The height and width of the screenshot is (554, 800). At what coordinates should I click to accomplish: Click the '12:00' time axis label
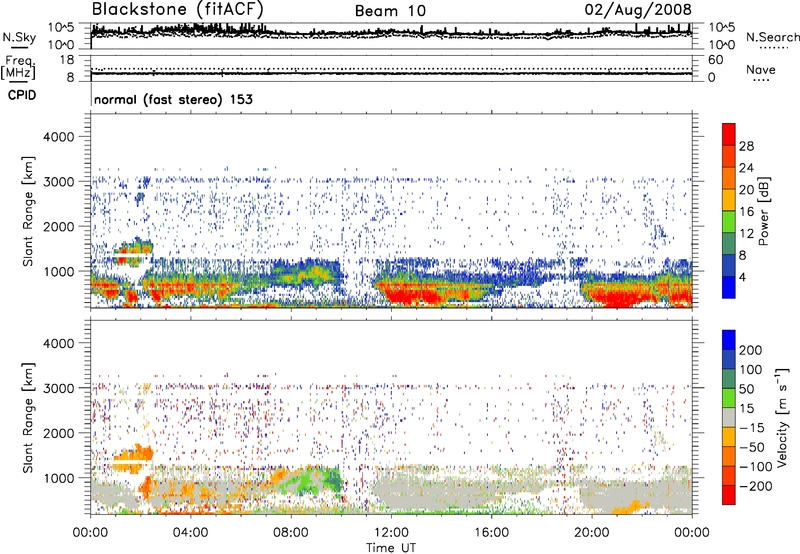click(391, 533)
